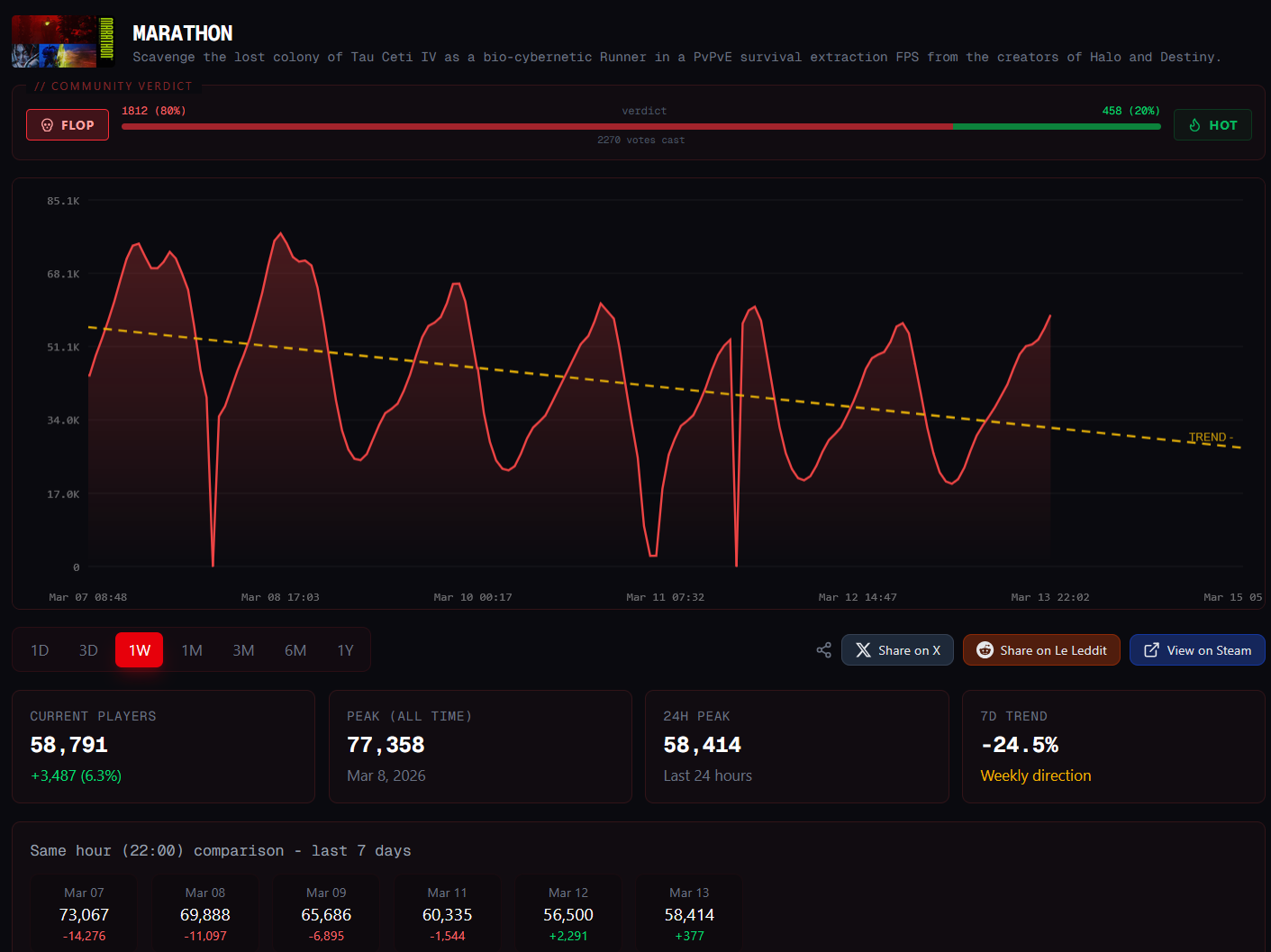Click the Mar 08 same-hour comparison card

[205, 913]
